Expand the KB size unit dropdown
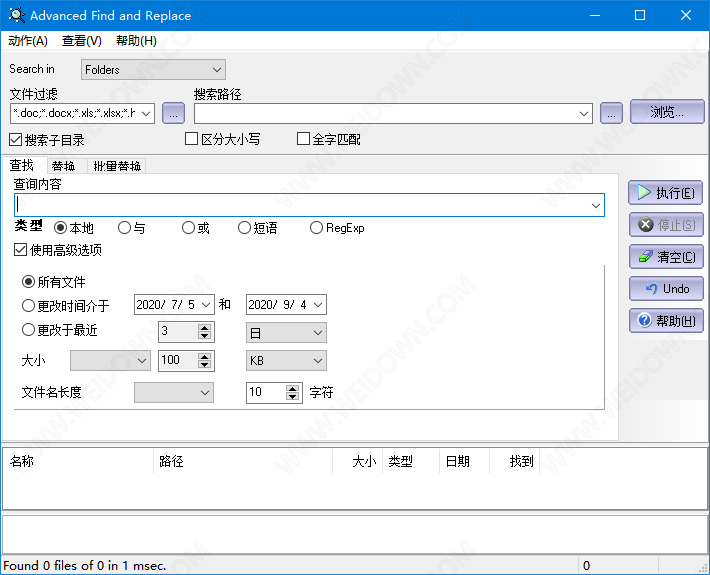Screen dimensions: 710x575 point(286,360)
